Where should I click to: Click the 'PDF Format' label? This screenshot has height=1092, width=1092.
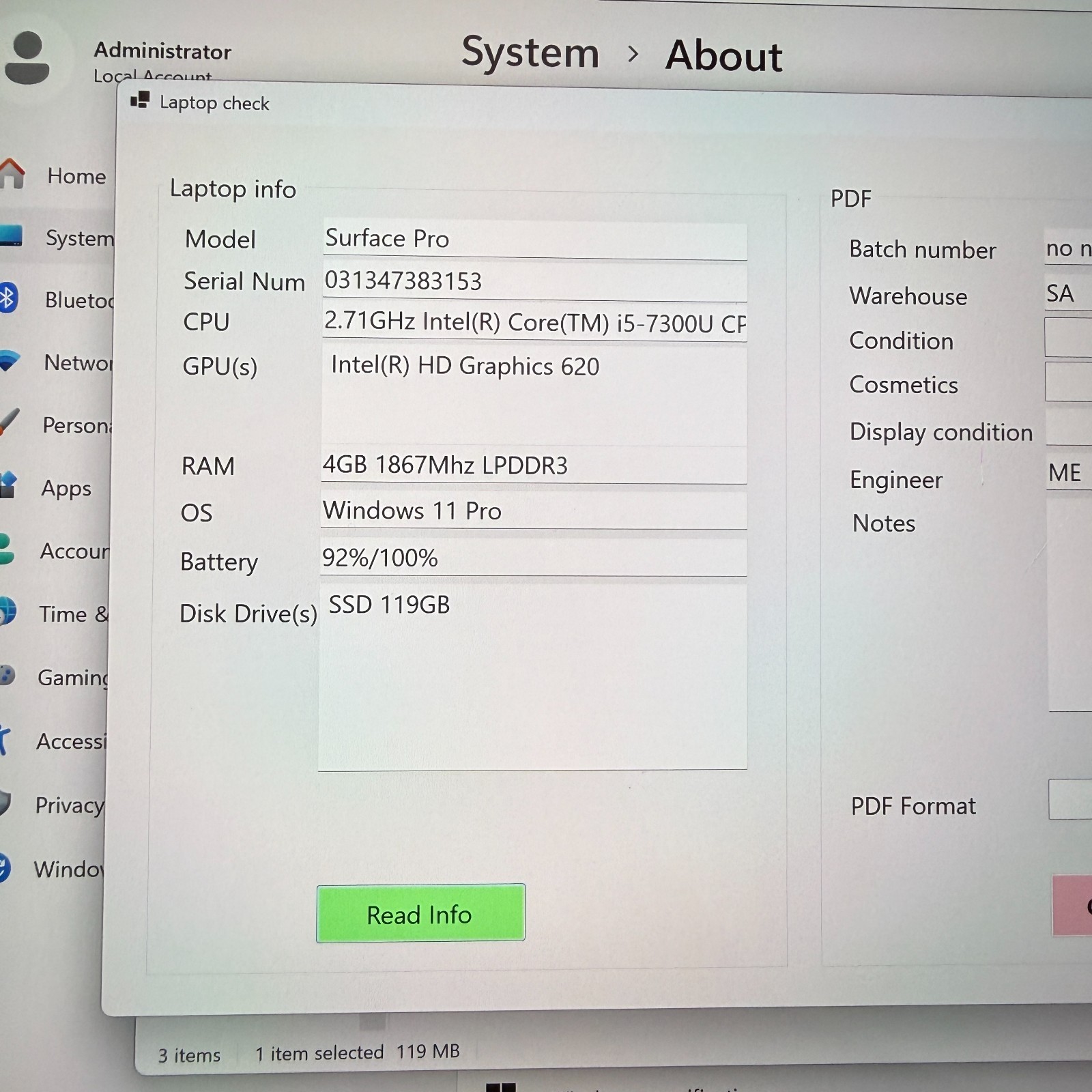[x=913, y=806]
